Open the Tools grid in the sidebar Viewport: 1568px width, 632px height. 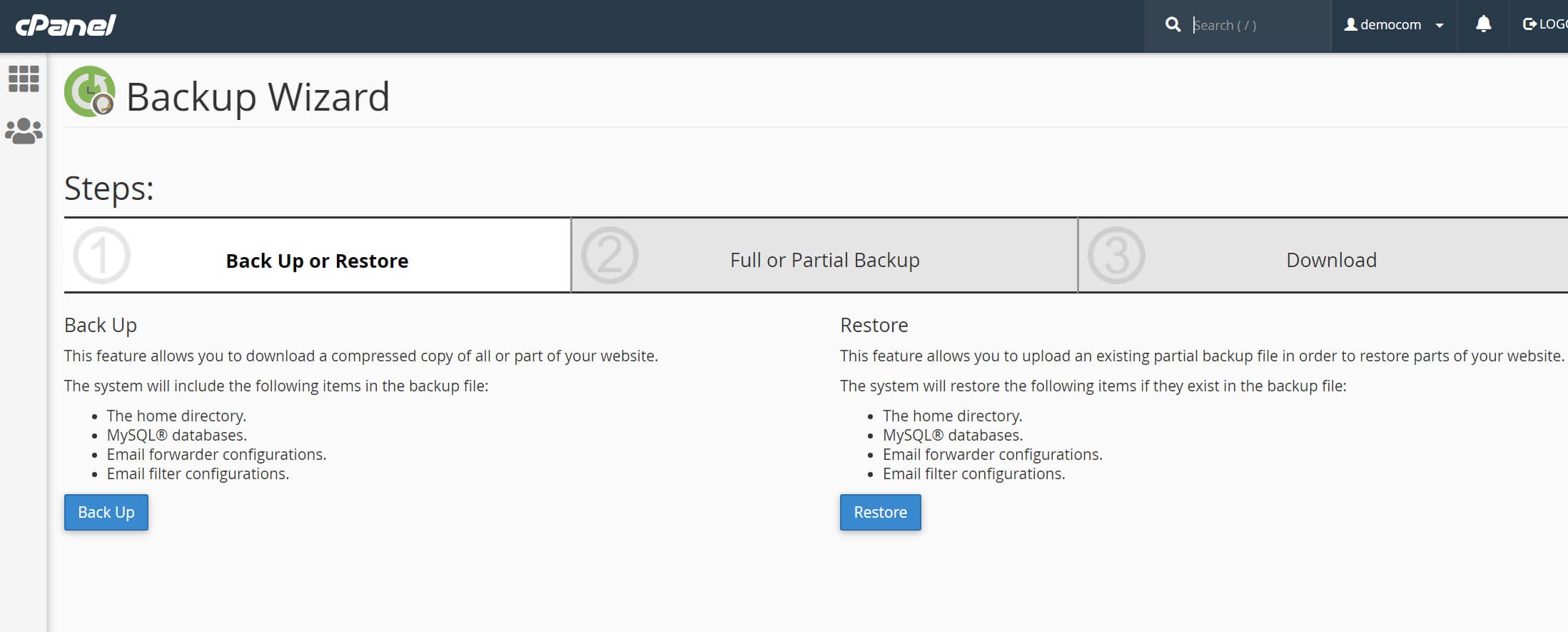click(24, 80)
